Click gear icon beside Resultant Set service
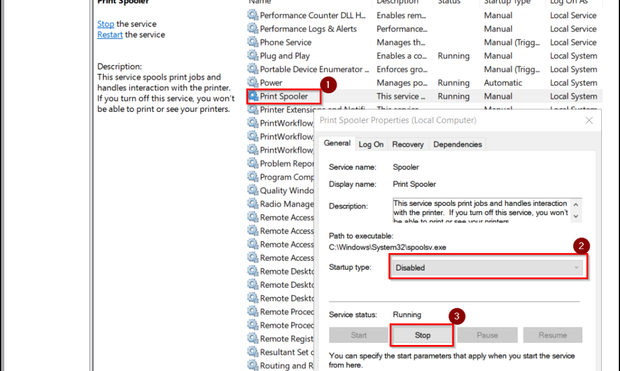Viewport: 620px width, 371px height. click(253, 352)
